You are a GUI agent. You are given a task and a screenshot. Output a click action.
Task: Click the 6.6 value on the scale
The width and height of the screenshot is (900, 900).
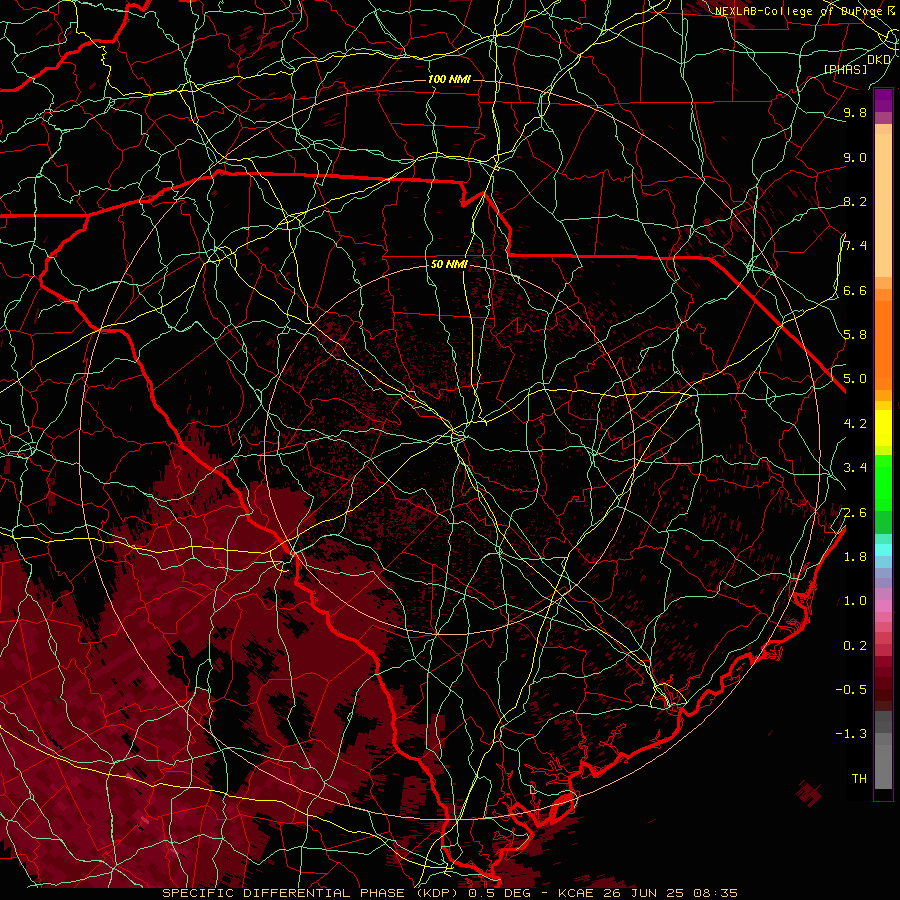(855, 290)
